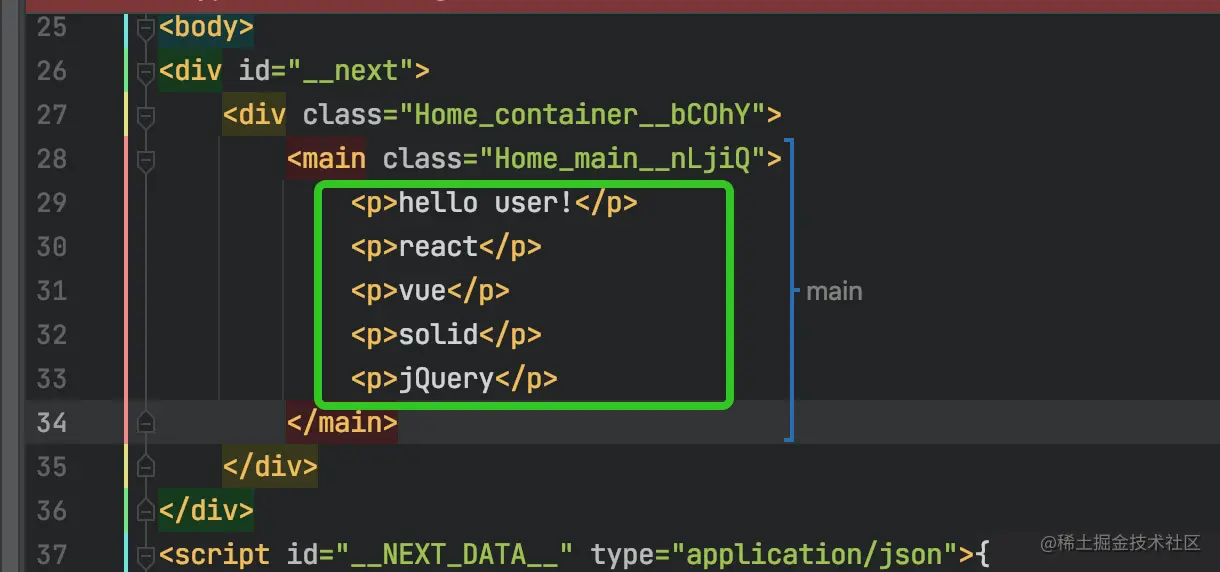1220x572 pixels.
Task: Click line number 34 in the gutter
Action: (x=51, y=423)
